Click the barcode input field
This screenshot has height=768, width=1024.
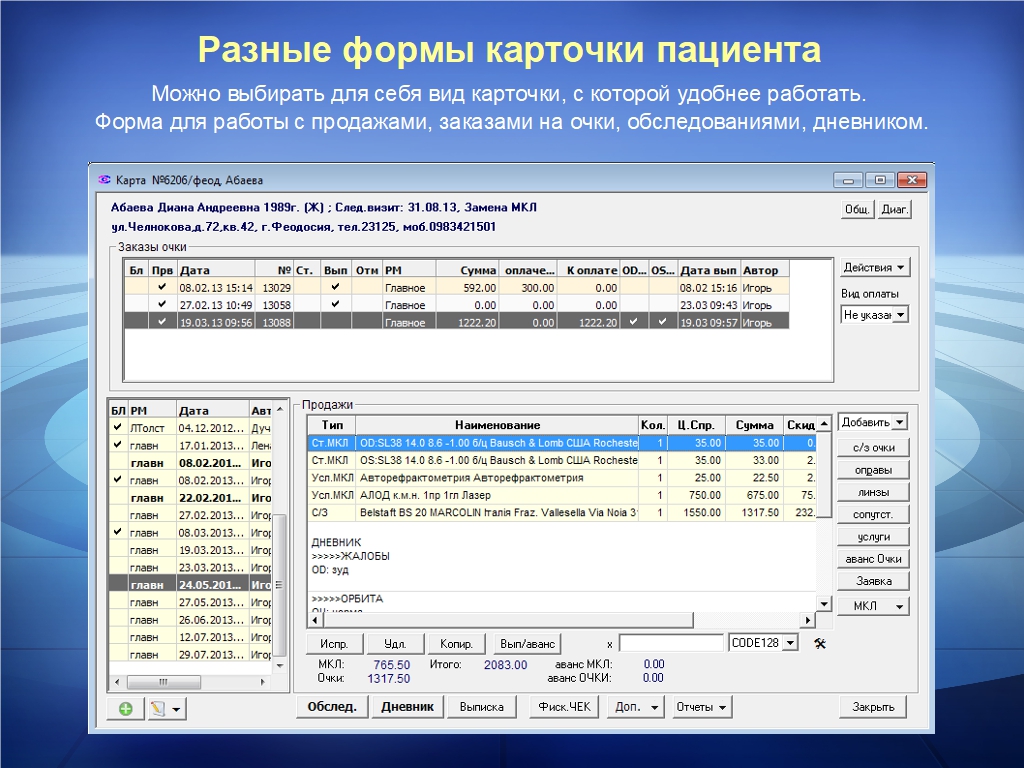[x=670, y=643]
